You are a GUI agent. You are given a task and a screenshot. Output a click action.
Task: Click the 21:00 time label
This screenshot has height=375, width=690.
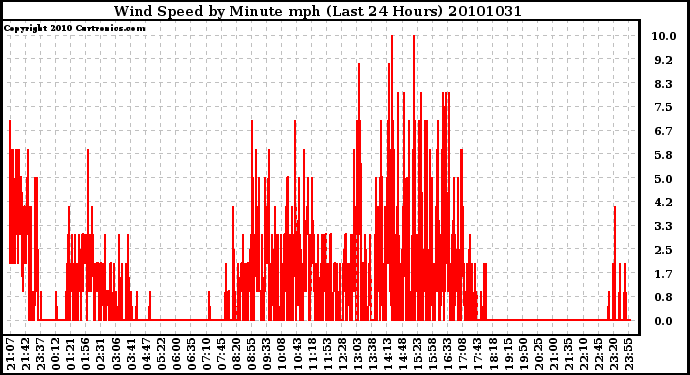click(x=552, y=355)
